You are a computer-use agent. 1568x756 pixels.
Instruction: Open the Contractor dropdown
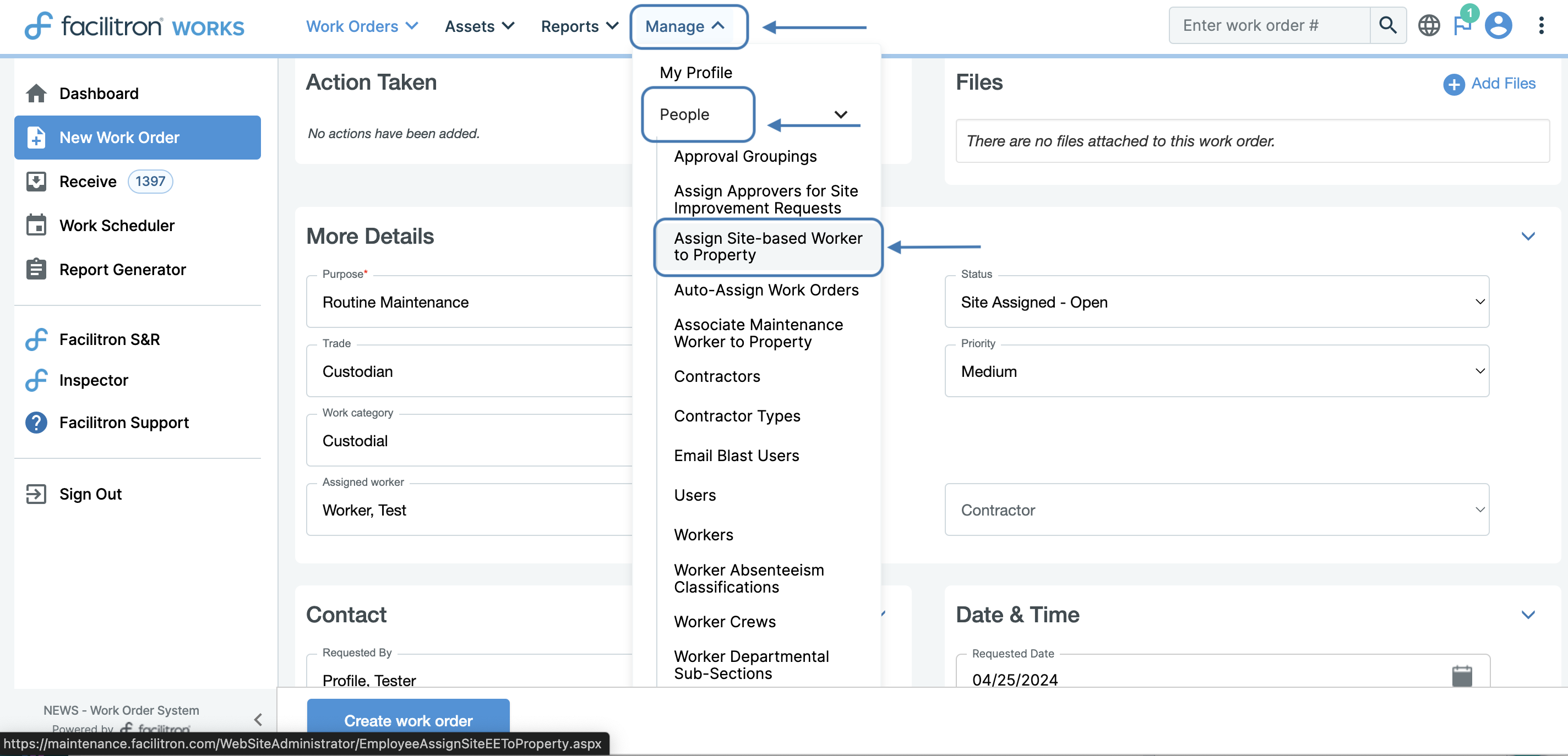tap(1216, 510)
